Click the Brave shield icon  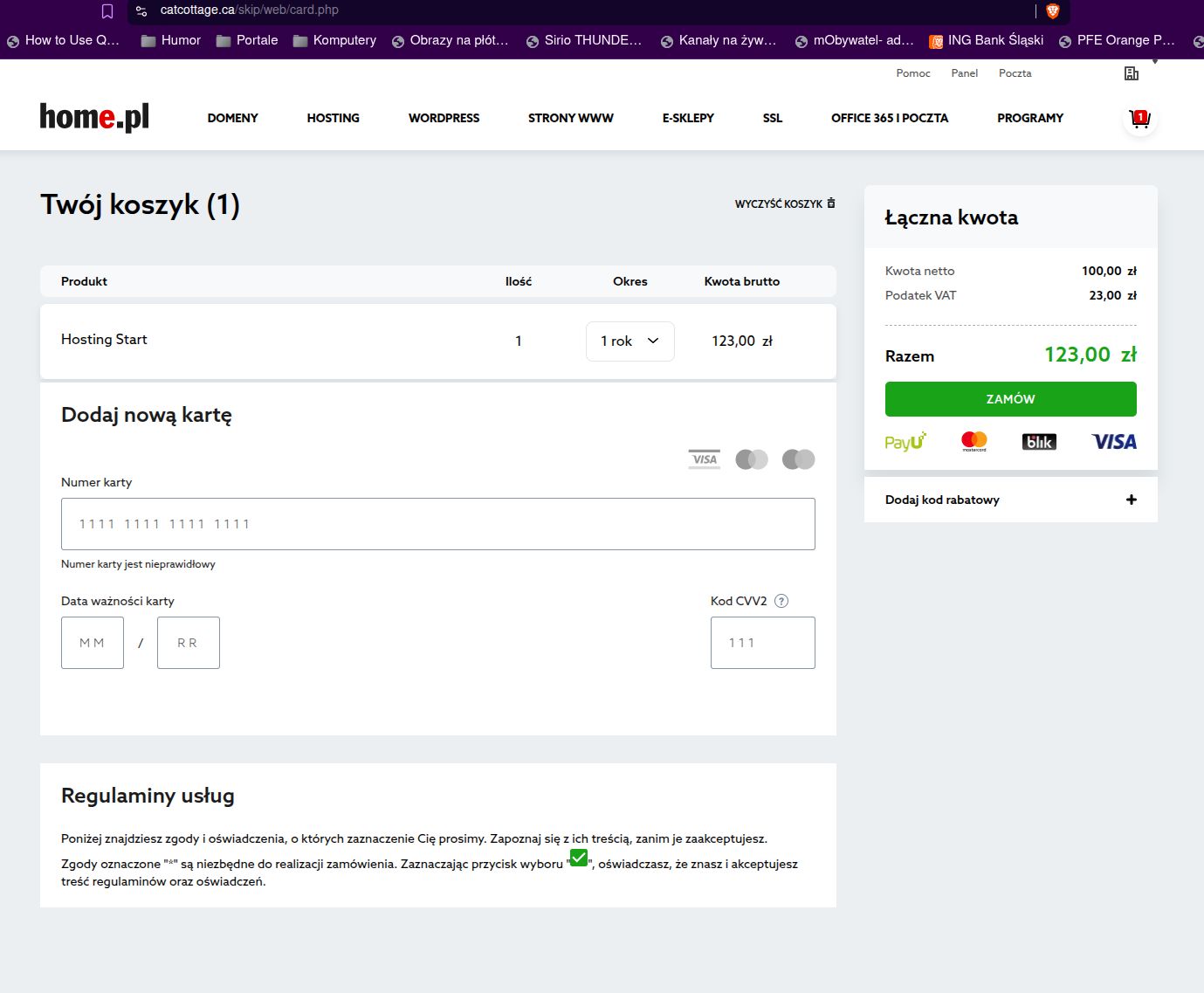1053,10
